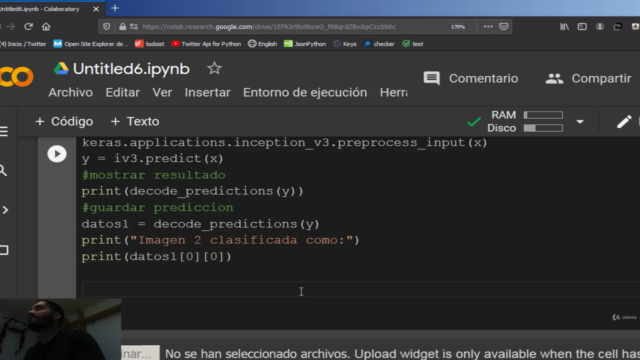Click the green connected checkmark
Viewport: 640px width, 360px height.
(x=474, y=122)
